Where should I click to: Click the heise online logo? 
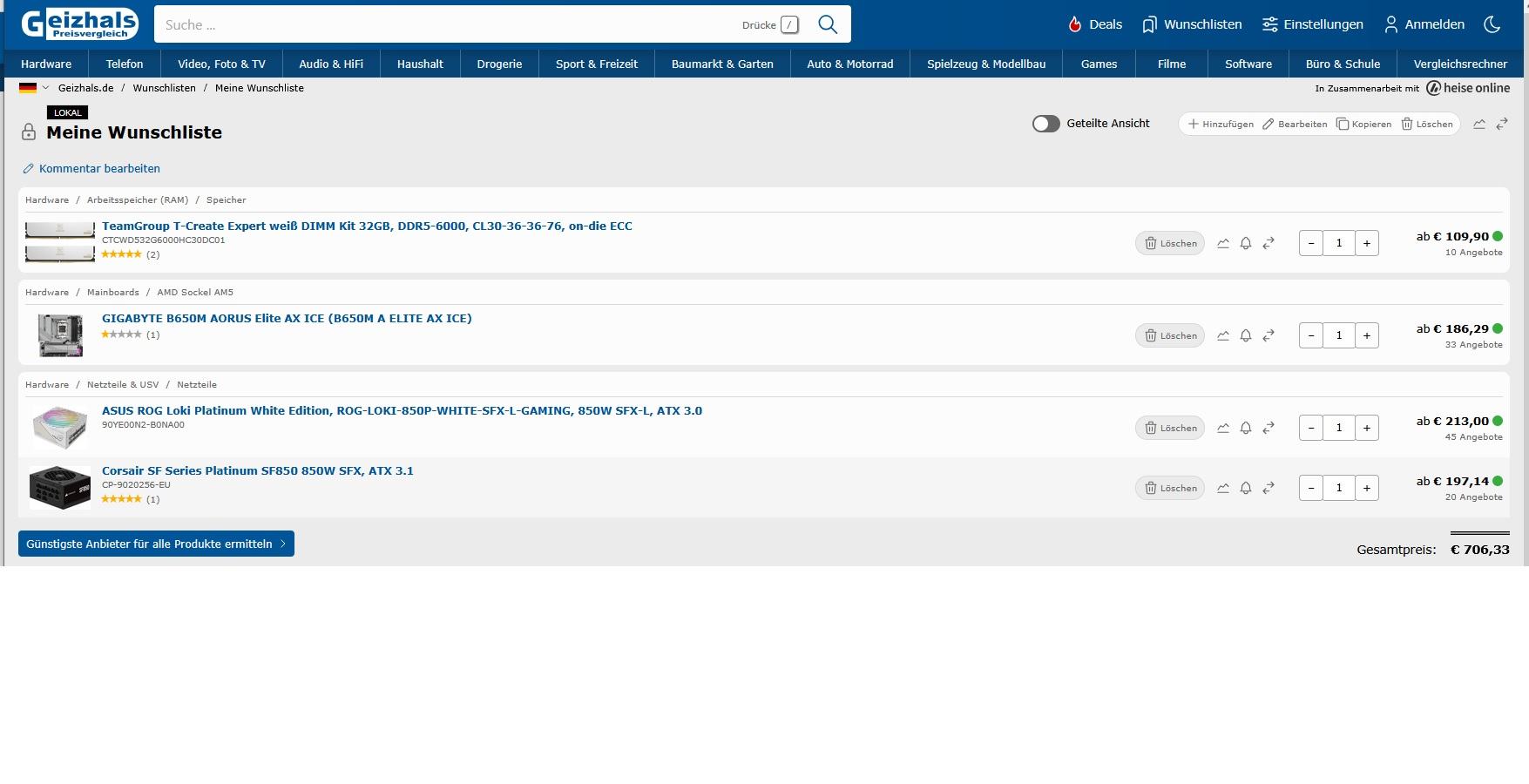[x=1468, y=88]
